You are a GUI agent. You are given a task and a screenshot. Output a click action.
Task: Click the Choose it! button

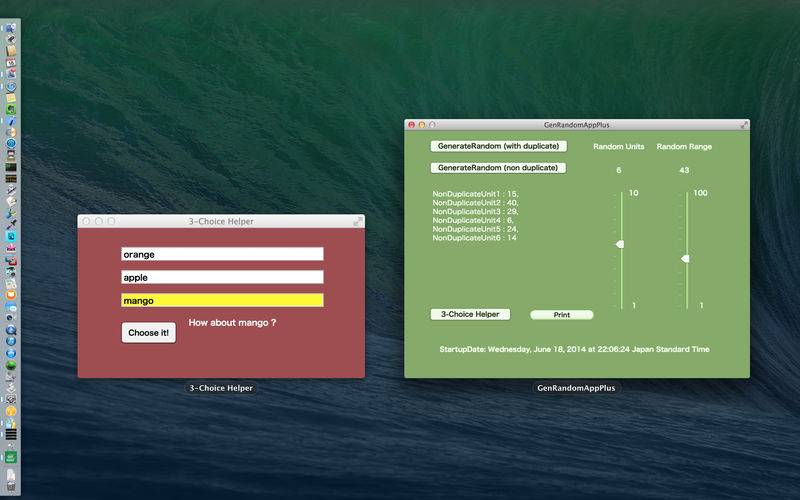pyautogui.click(x=148, y=333)
